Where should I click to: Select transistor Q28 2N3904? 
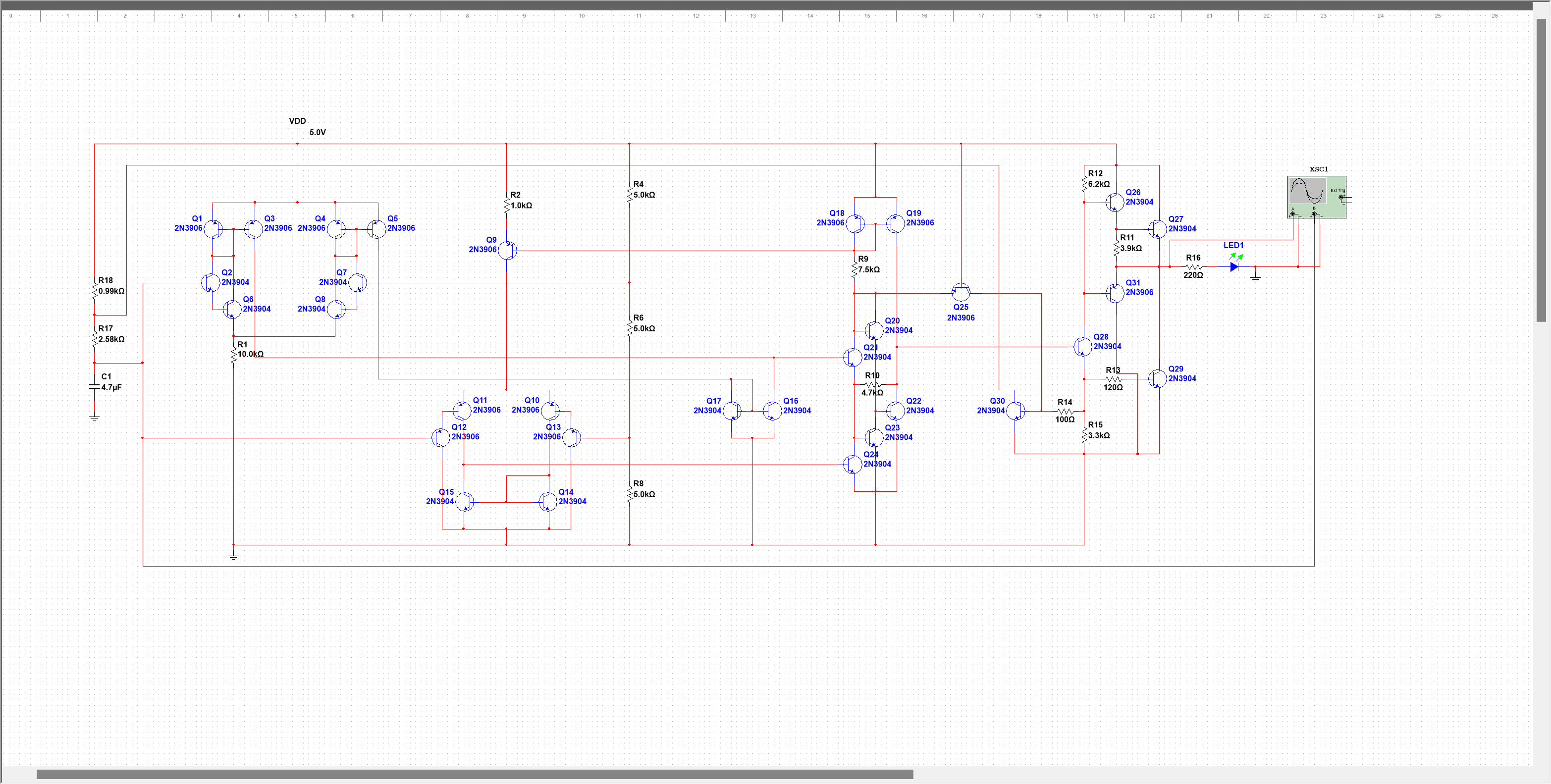click(x=1082, y=347)
